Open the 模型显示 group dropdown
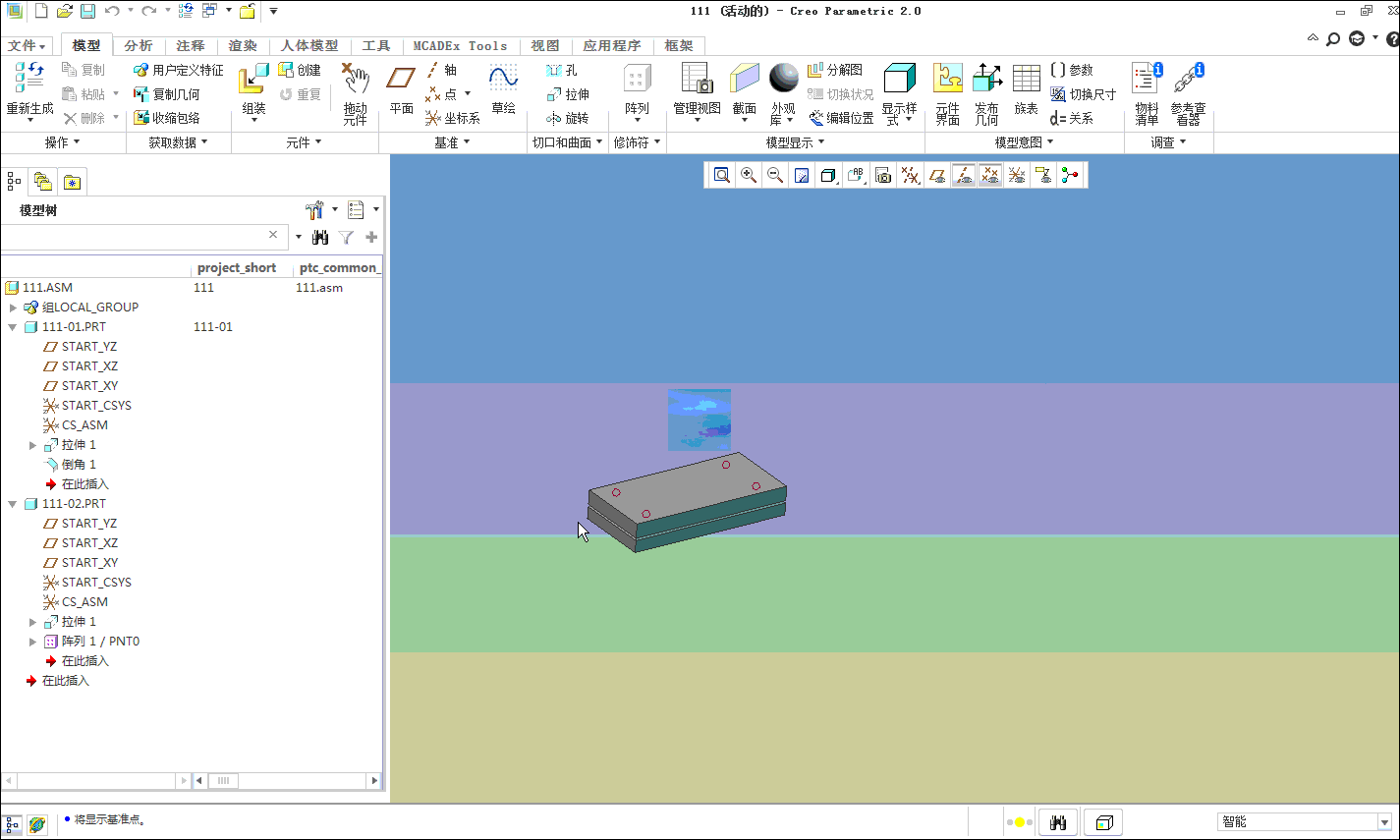This screenshot has width=1400, height=840. pyautogui.click(x=795, y=142)
